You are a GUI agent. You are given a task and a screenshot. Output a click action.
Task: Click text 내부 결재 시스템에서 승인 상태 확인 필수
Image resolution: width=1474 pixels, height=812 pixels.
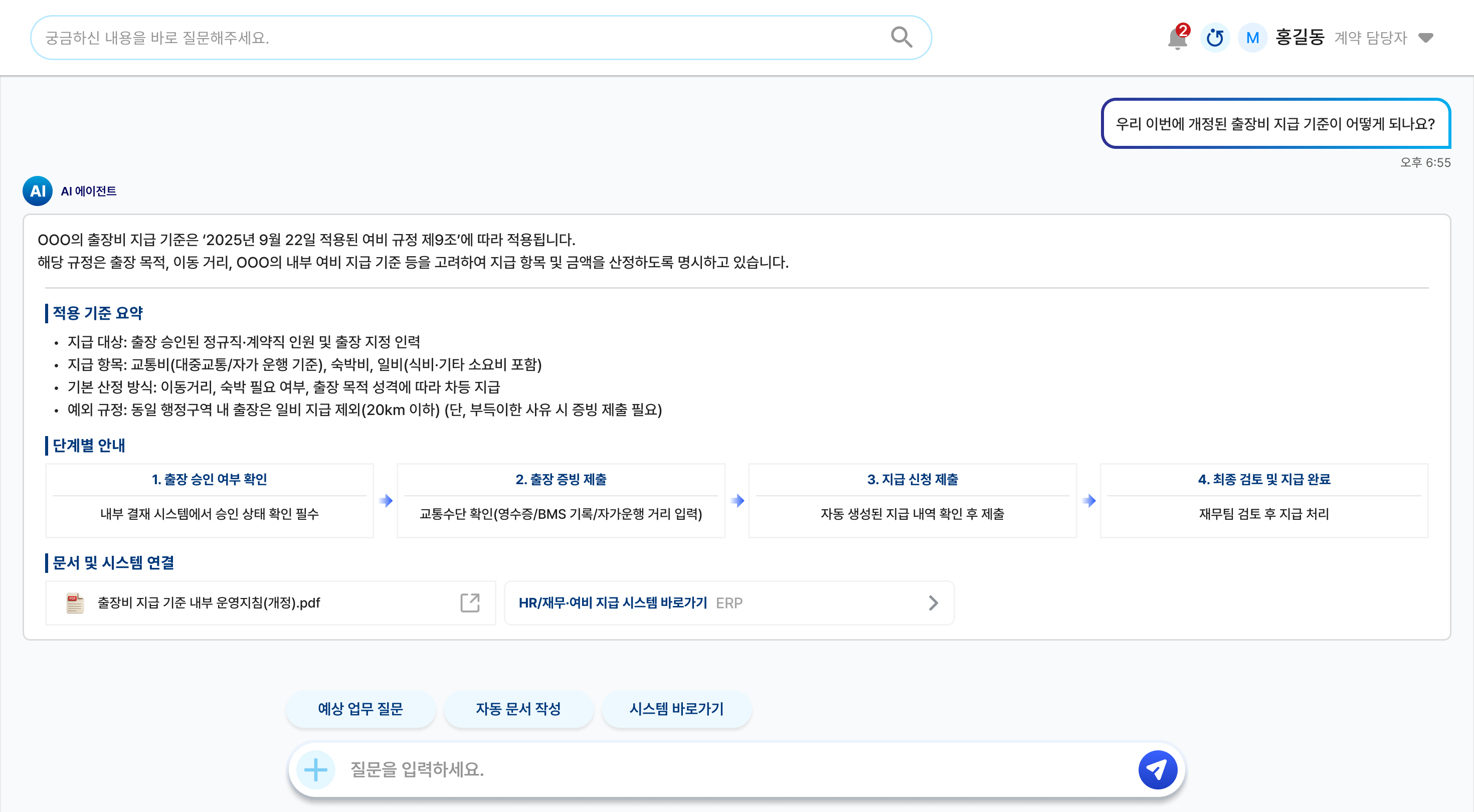[210, 514]
